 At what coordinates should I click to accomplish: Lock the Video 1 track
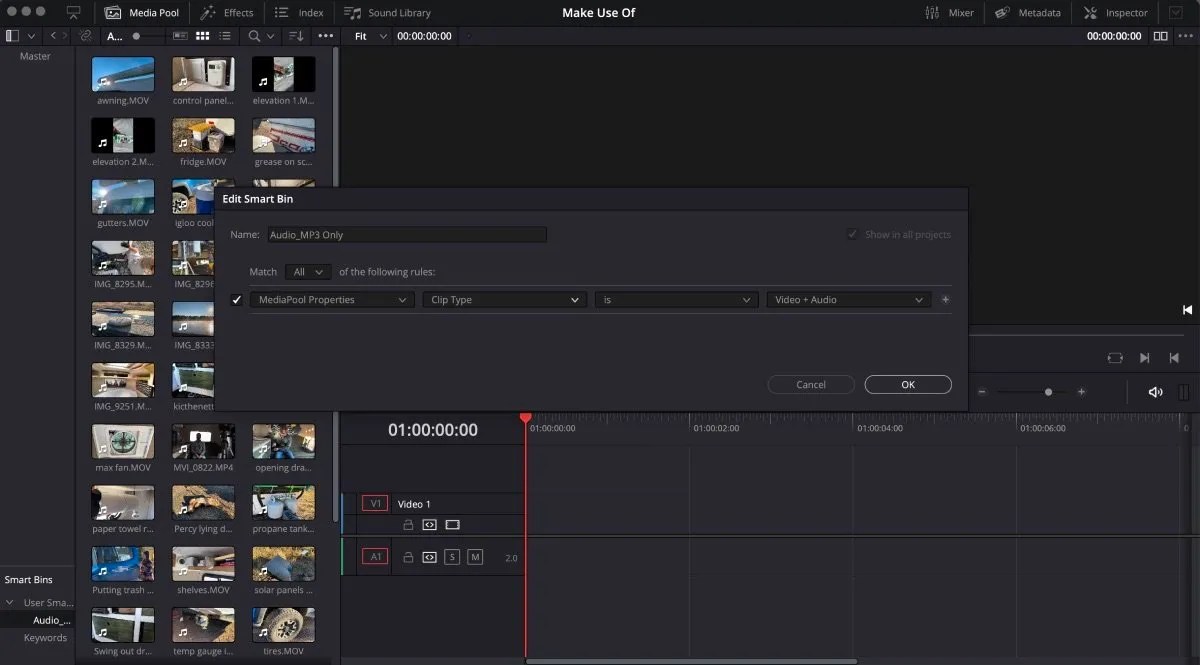click(408, 524)
